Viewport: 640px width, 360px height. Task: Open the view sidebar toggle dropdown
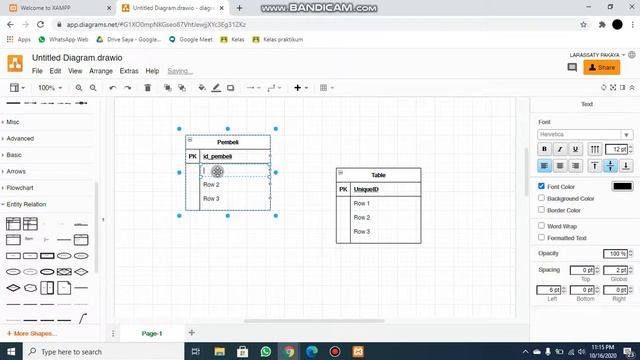(17, 88)
